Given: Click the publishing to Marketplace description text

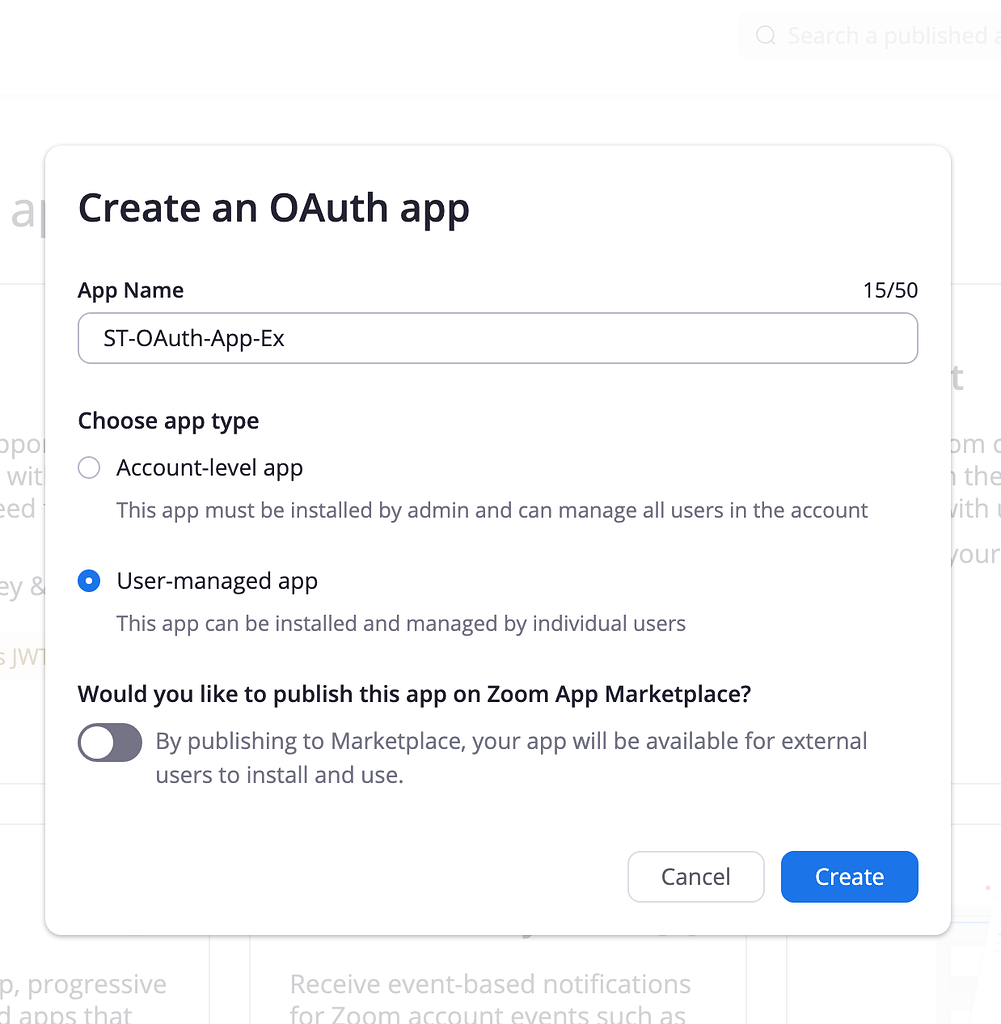Looking at the screenshot, I should (512, 758).
